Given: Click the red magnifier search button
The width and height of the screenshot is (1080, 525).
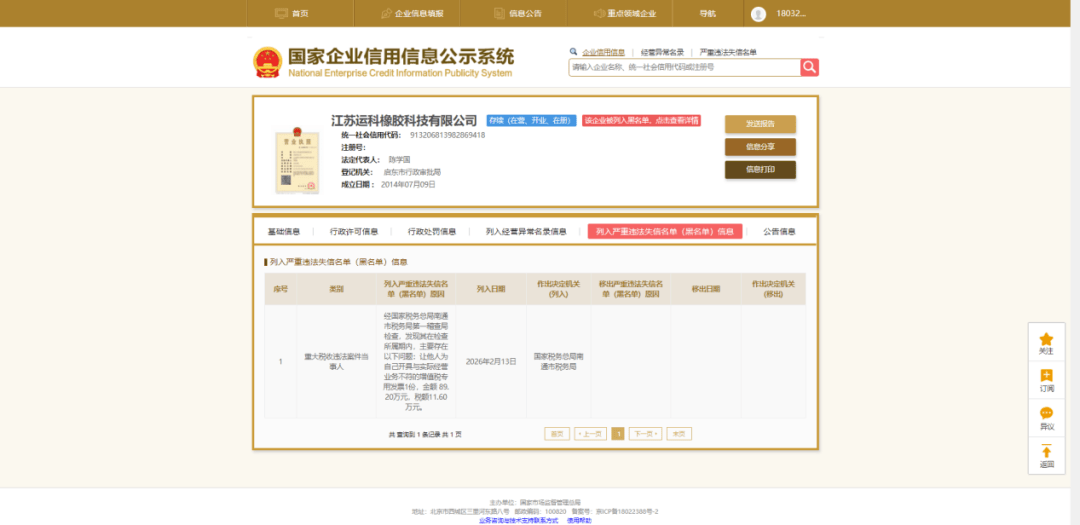Looking at the screenshot, I should 809,67.
